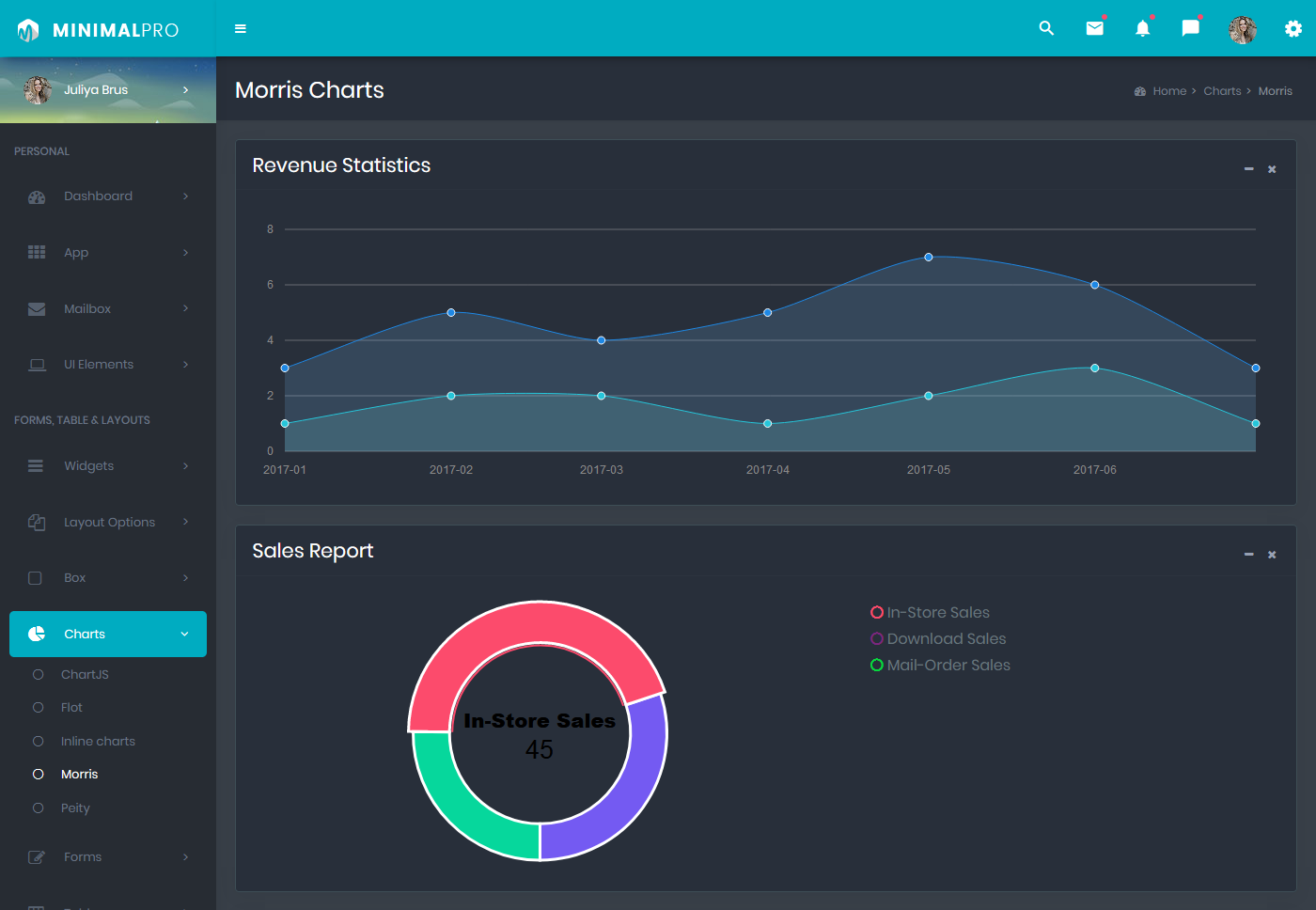1316x910 pixels.
Task: Click the Morris breadcrumb item
Action: [1276, 91]
